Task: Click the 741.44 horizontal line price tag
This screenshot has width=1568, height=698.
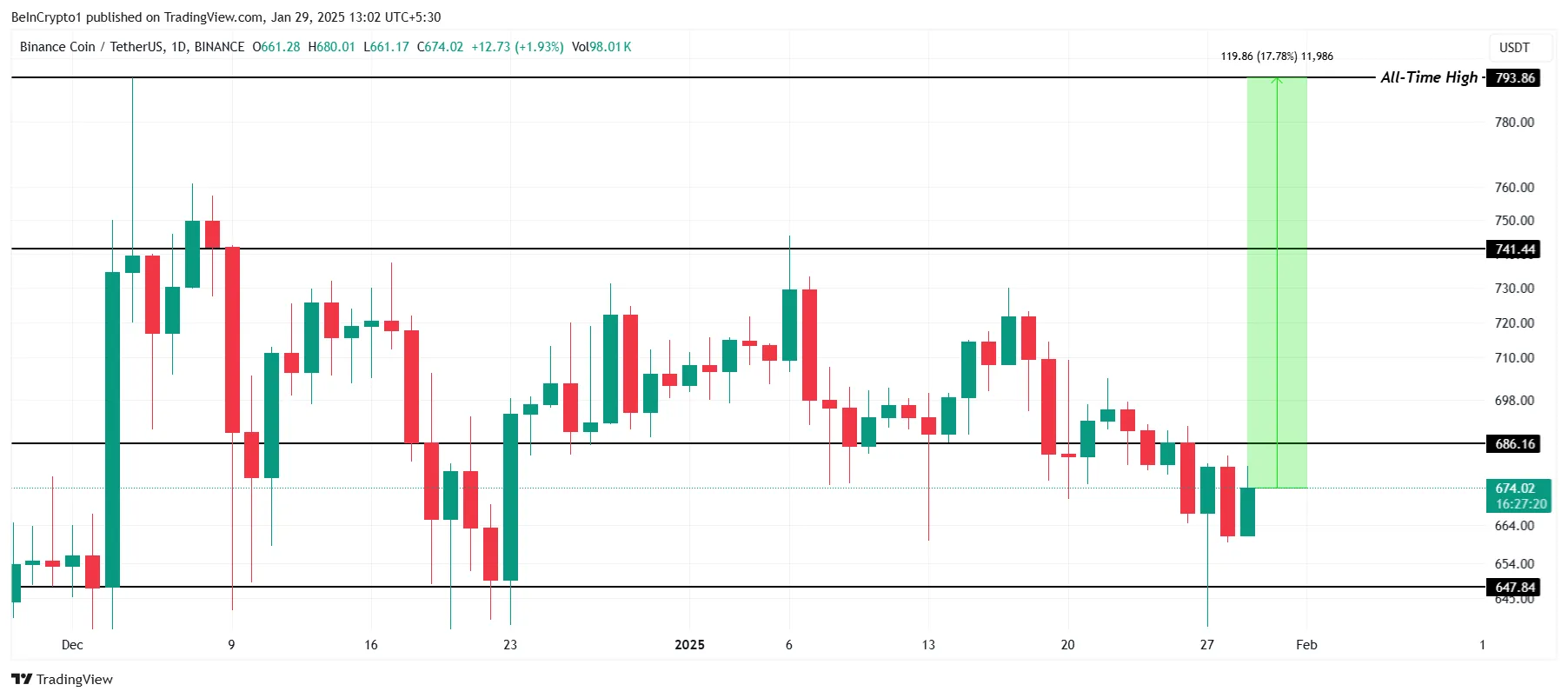Action: click(x=1514, y=249)
